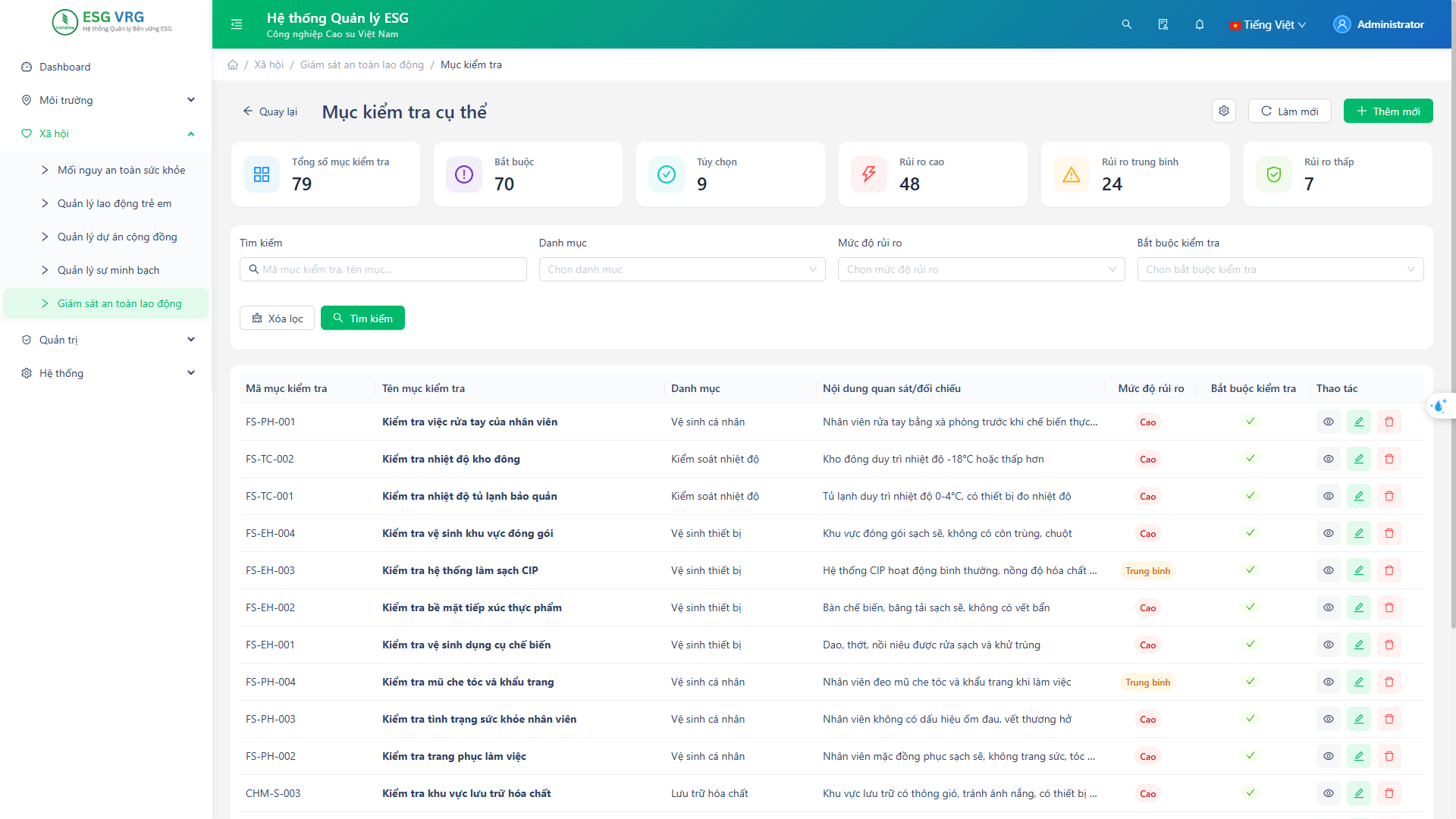Edit row FS-TC-002 with pencil icon
The width and height of the screenshot is (1456, 819).
[x=1359, y=459]
